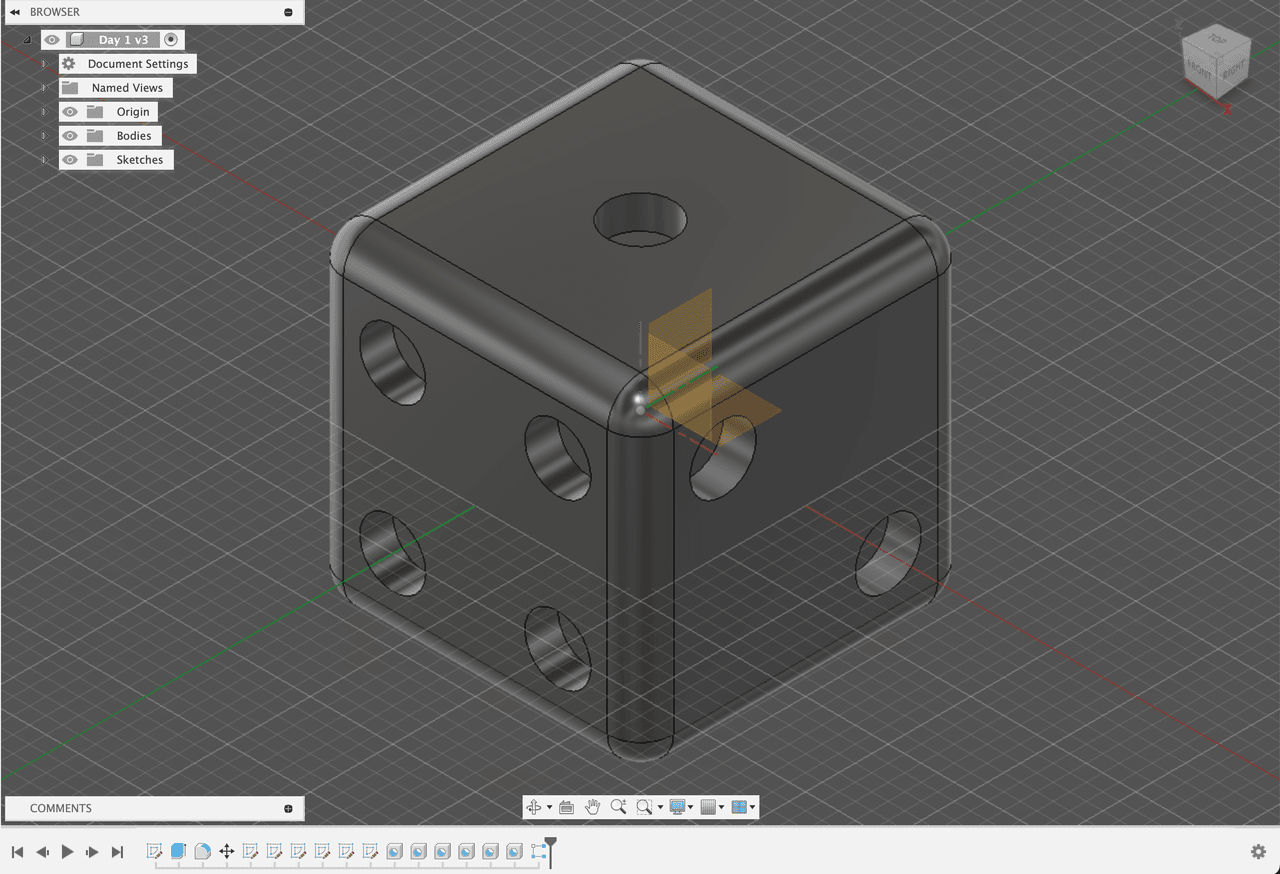This screenshot has width=1280, height=874.
Task: Jump to the beginning of the timeline
Action: [x=17, y=852]
